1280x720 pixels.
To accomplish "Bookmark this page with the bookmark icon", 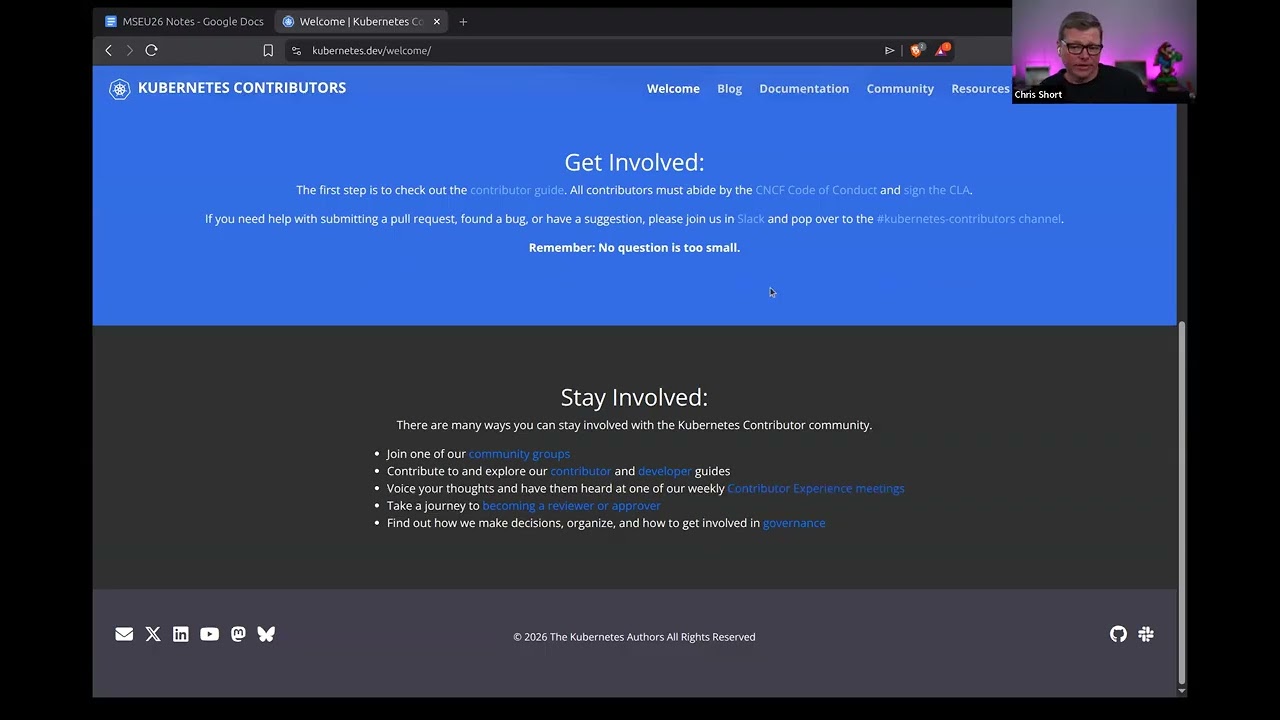I will [x=268, y=50].
